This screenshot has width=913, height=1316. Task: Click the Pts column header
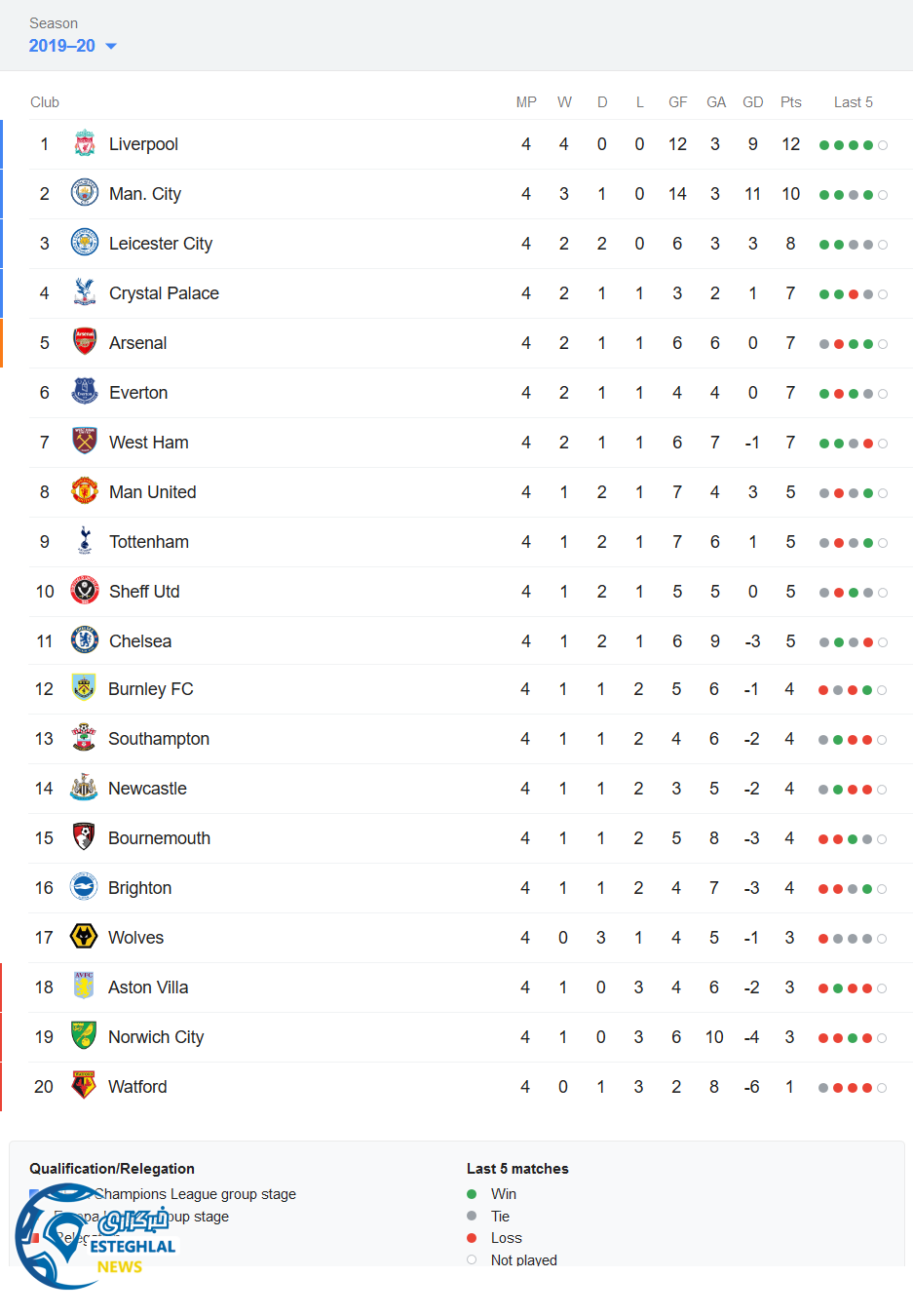(790, 102)
